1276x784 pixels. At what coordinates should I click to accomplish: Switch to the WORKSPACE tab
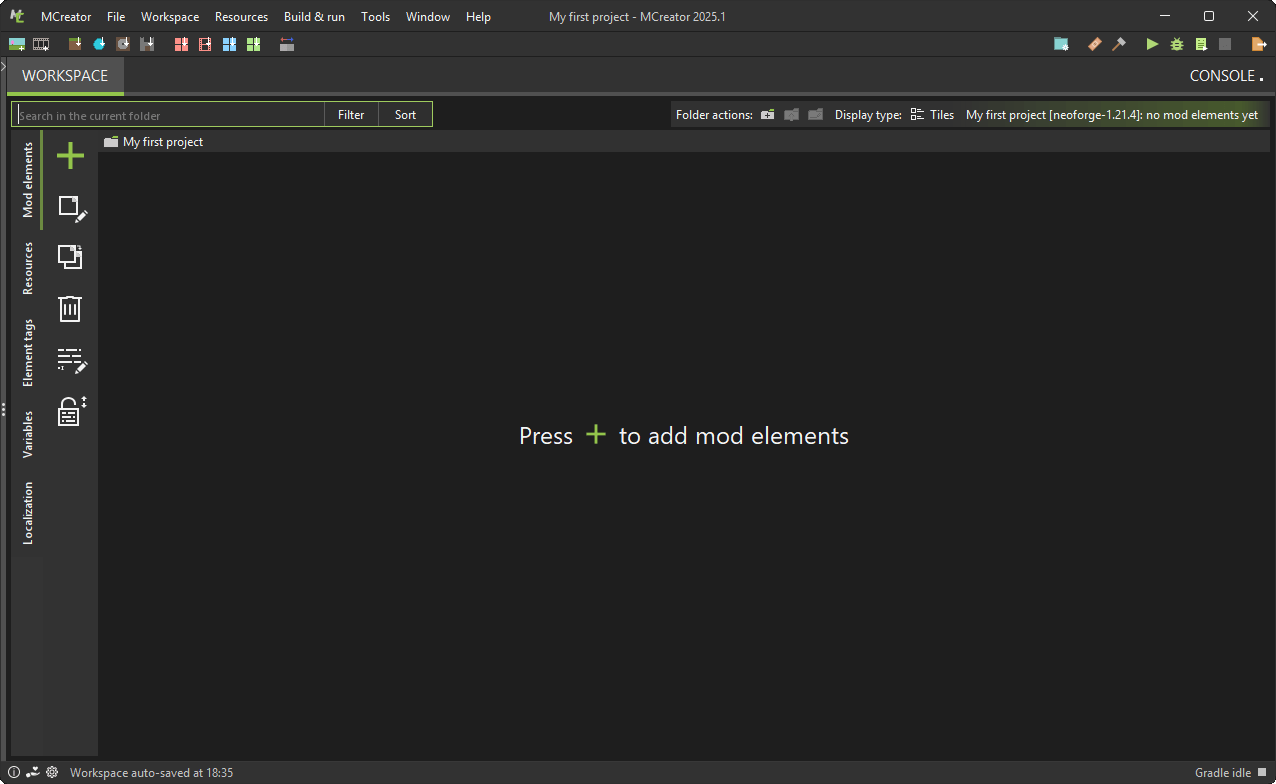point(65,76)
